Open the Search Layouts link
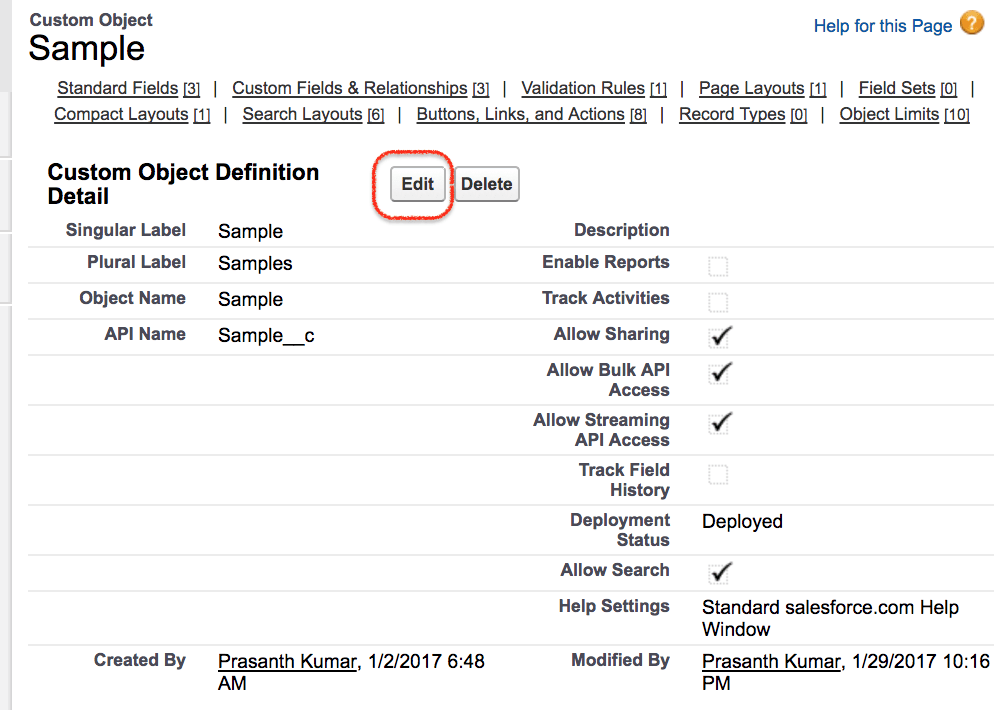This screenshot has width=998, height=710. click(x=302, y=114)
